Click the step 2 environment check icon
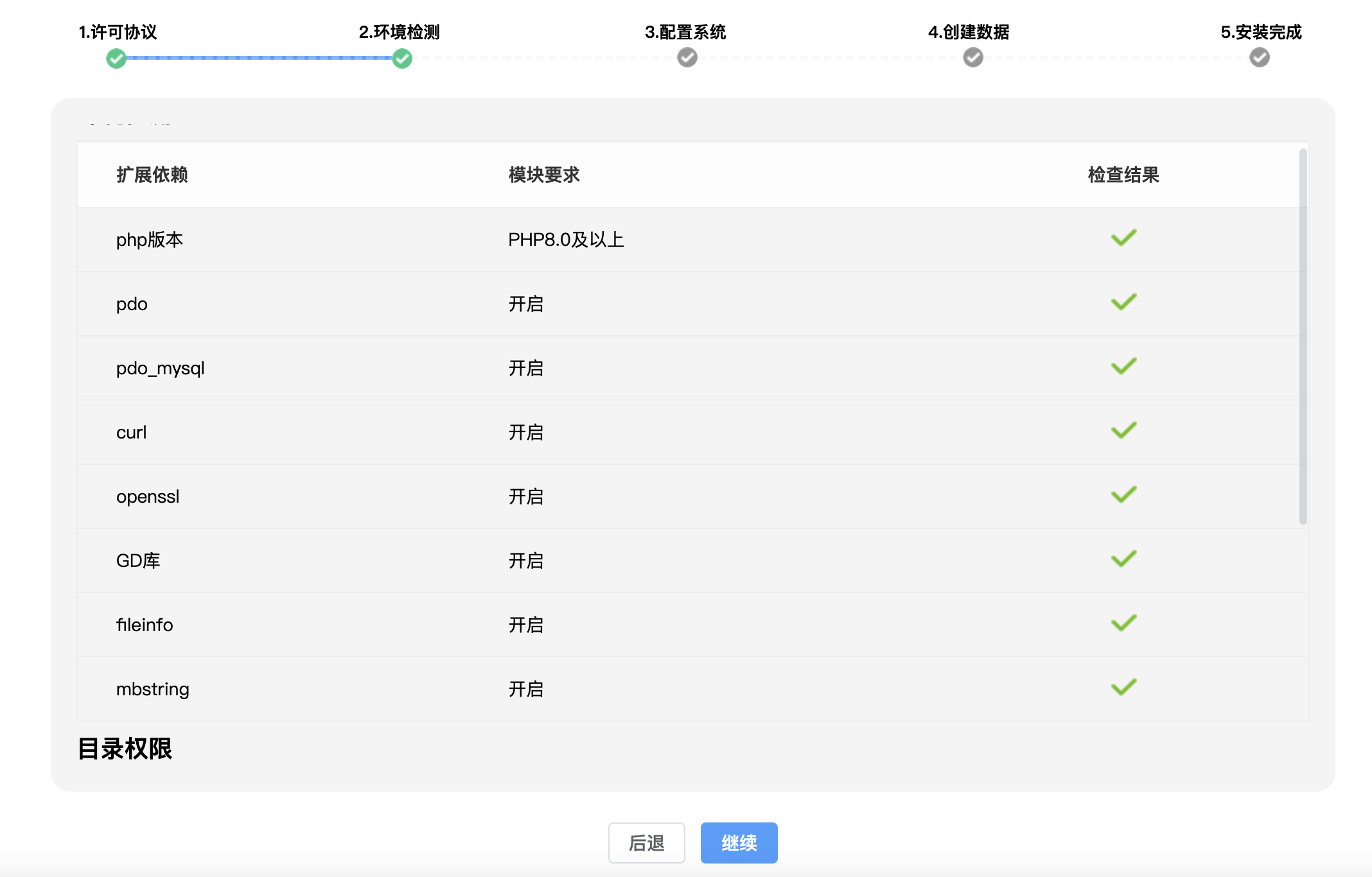This screenshot has height=877, width=1372. [402, 58]
